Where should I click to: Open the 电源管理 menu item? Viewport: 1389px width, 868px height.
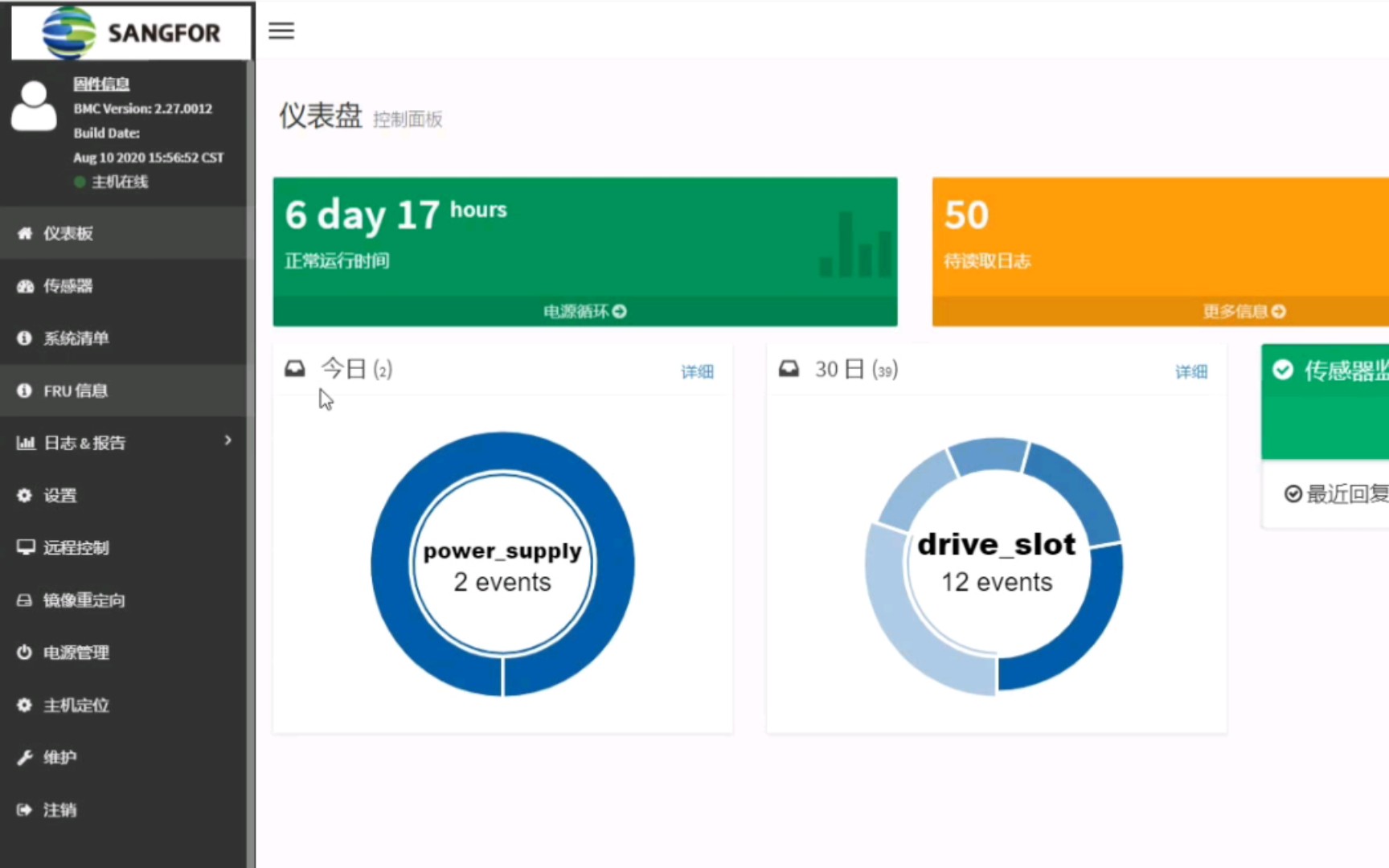click(123, 653)
